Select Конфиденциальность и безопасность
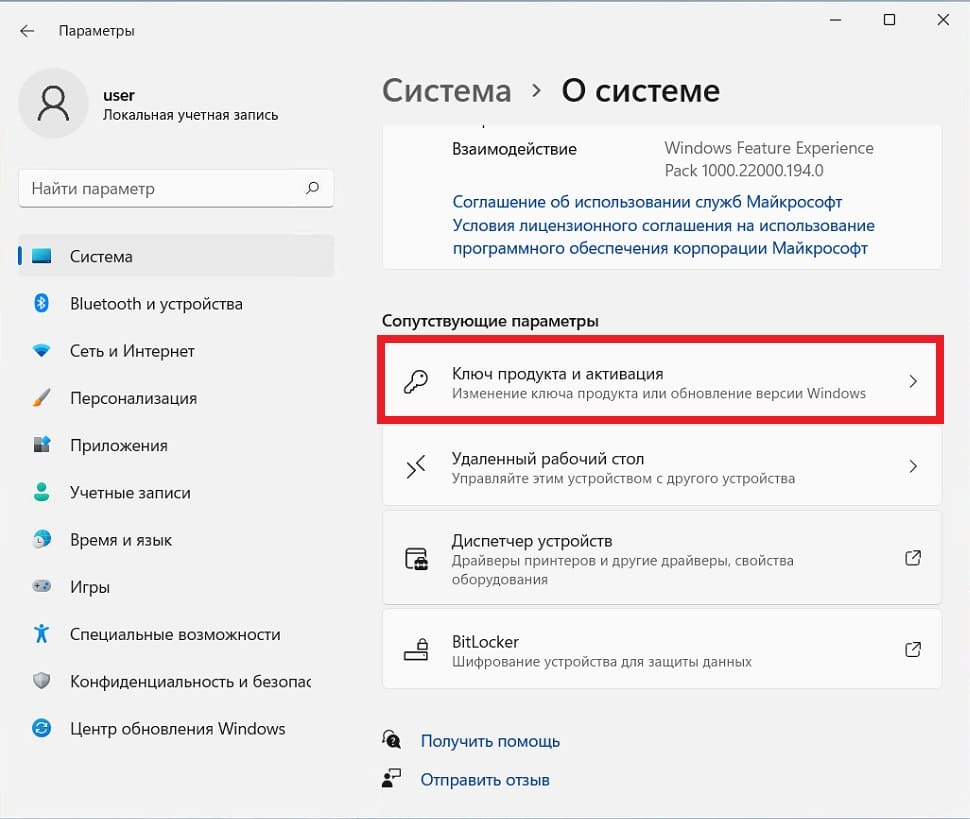The height and width of the screenshot is (819, 970). [x=176, y=681]
